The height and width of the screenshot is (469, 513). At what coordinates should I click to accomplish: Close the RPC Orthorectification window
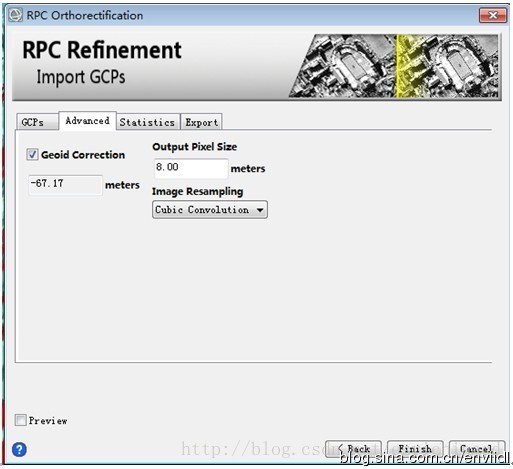493,15
